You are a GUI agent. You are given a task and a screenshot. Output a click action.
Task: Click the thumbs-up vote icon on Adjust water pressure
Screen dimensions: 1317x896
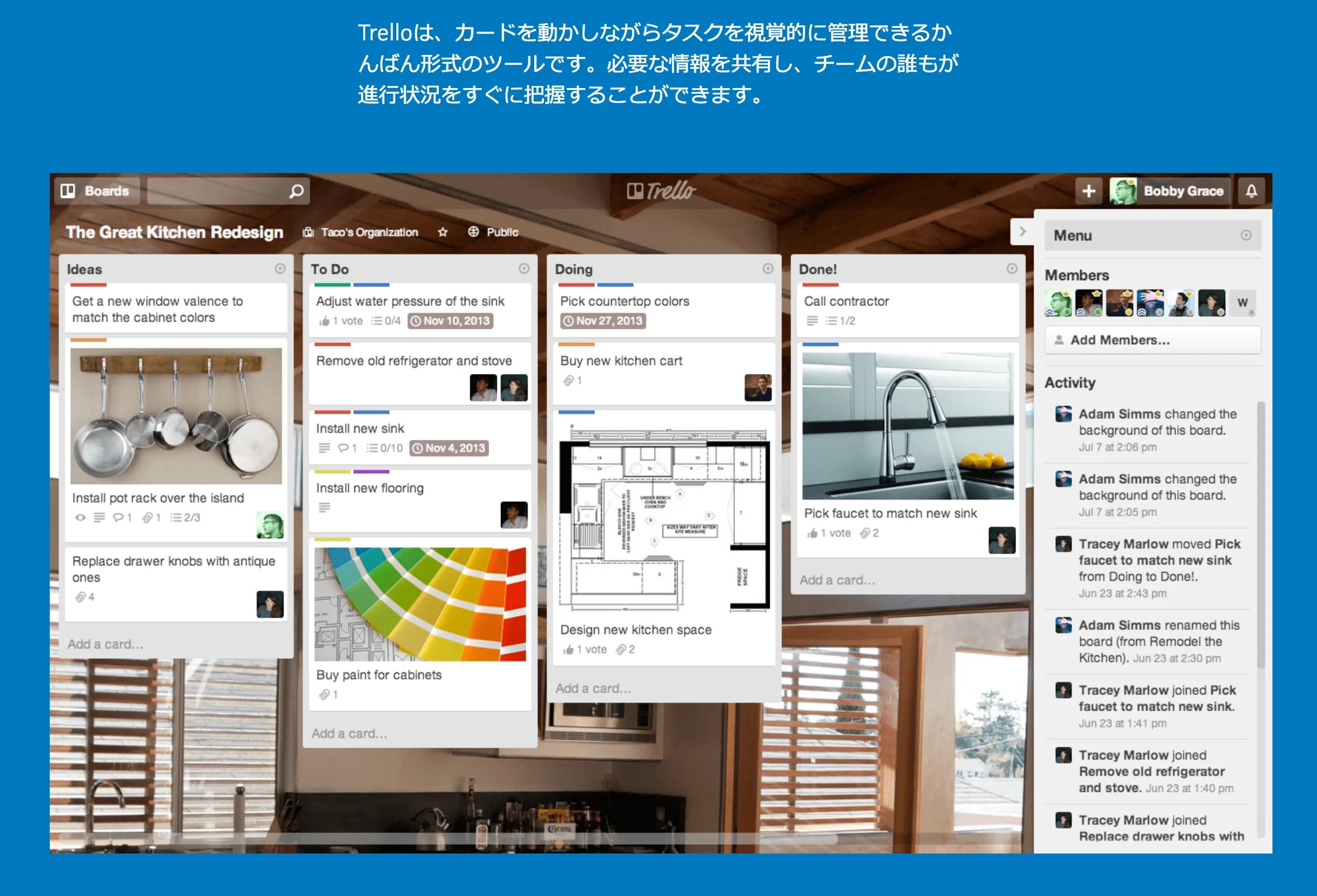click(324, 321)
